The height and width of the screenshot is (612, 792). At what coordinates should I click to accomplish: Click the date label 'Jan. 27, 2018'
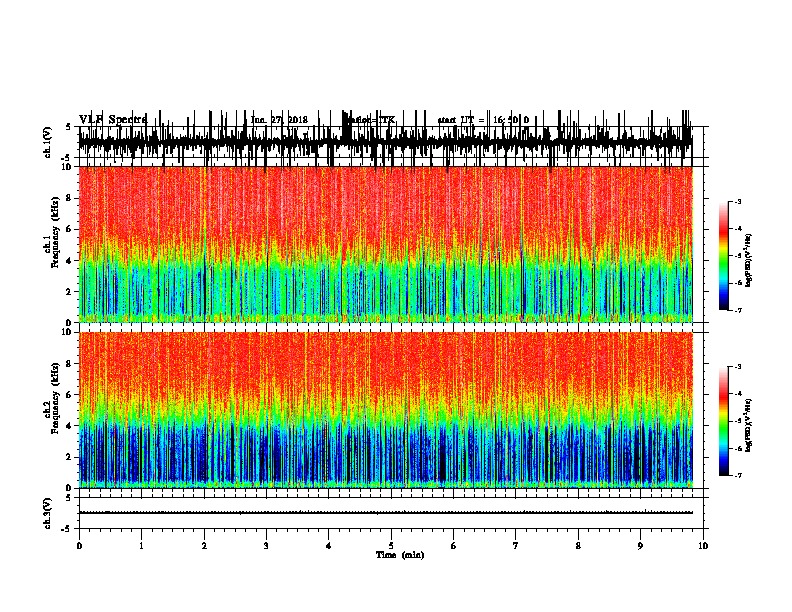click(279, 120)
